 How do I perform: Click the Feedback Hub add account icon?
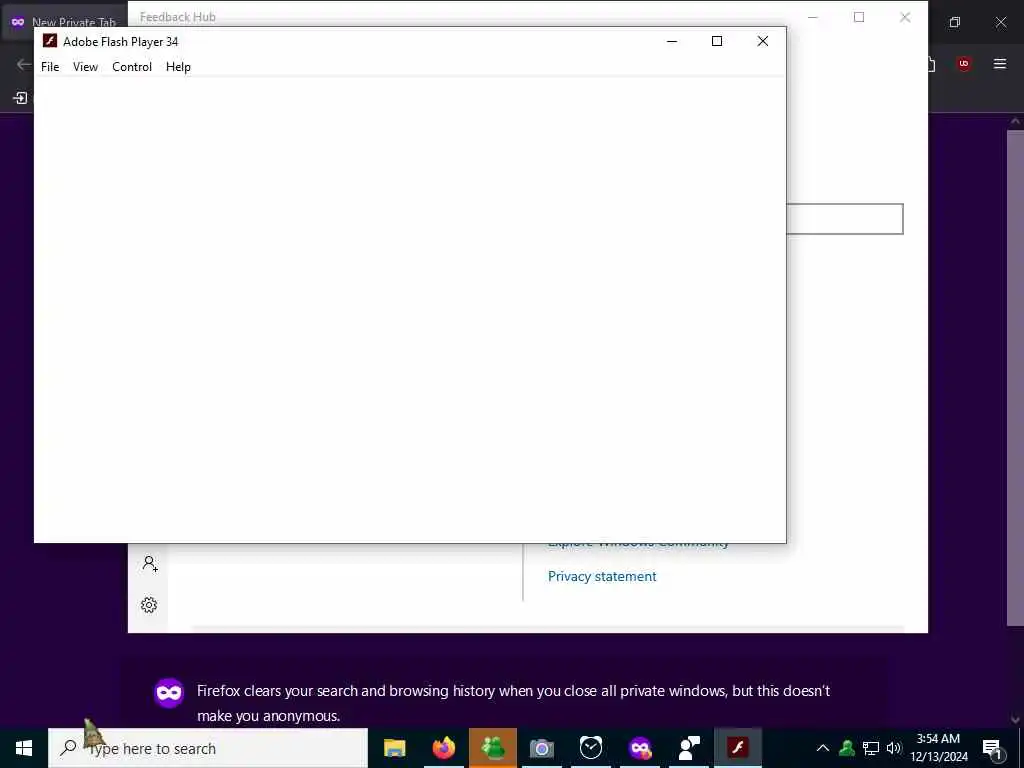pyautogui.click(x=150, y=564)
